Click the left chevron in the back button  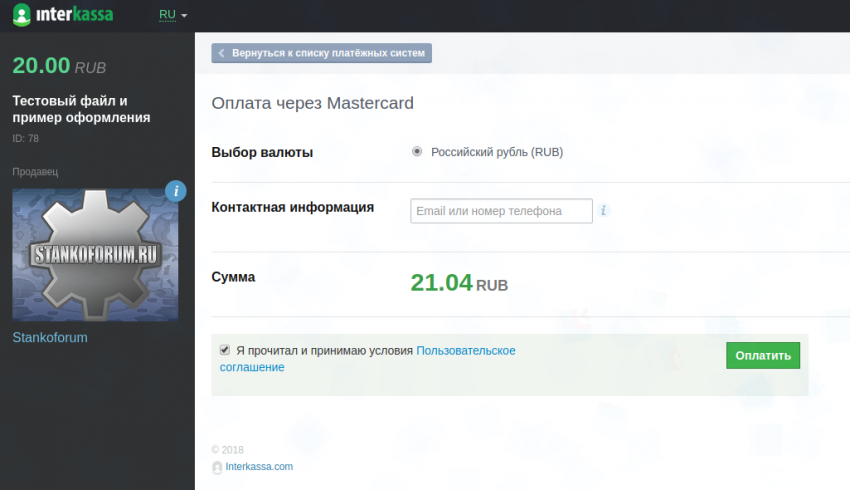221,53
